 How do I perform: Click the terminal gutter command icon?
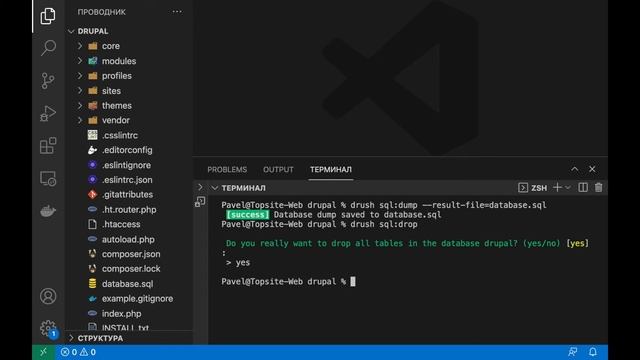200,202
